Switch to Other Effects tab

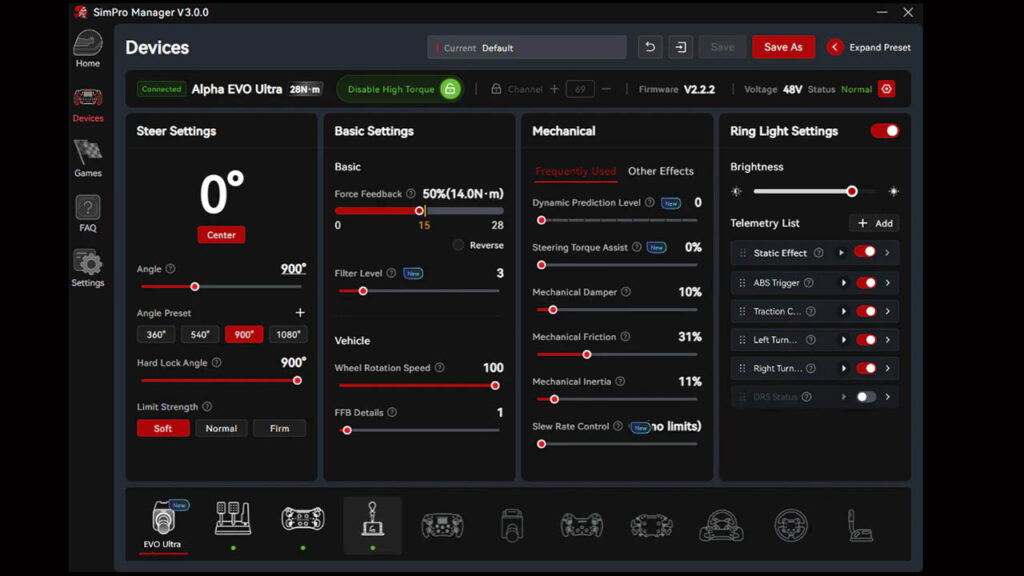pyautogui.click(x=660, y=171)
